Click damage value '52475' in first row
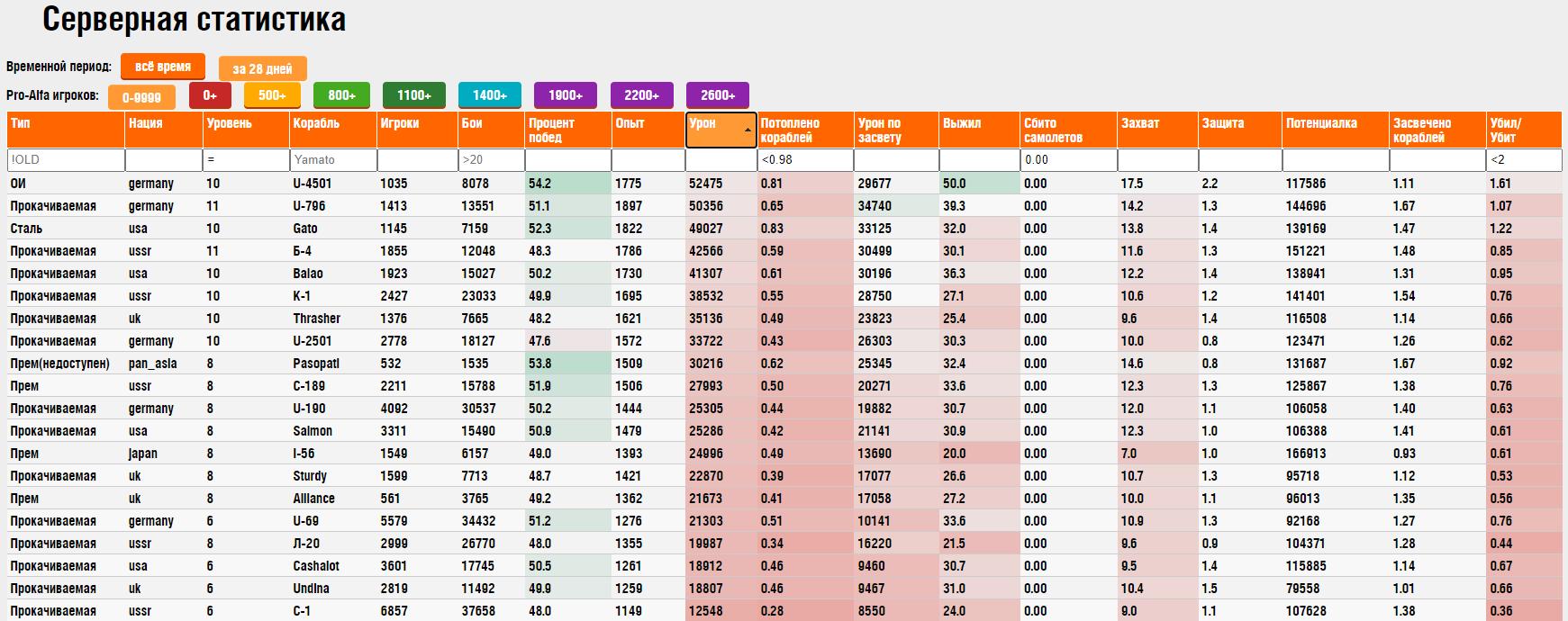Screen dimensions: 1568x621 [x=705, y=184]
